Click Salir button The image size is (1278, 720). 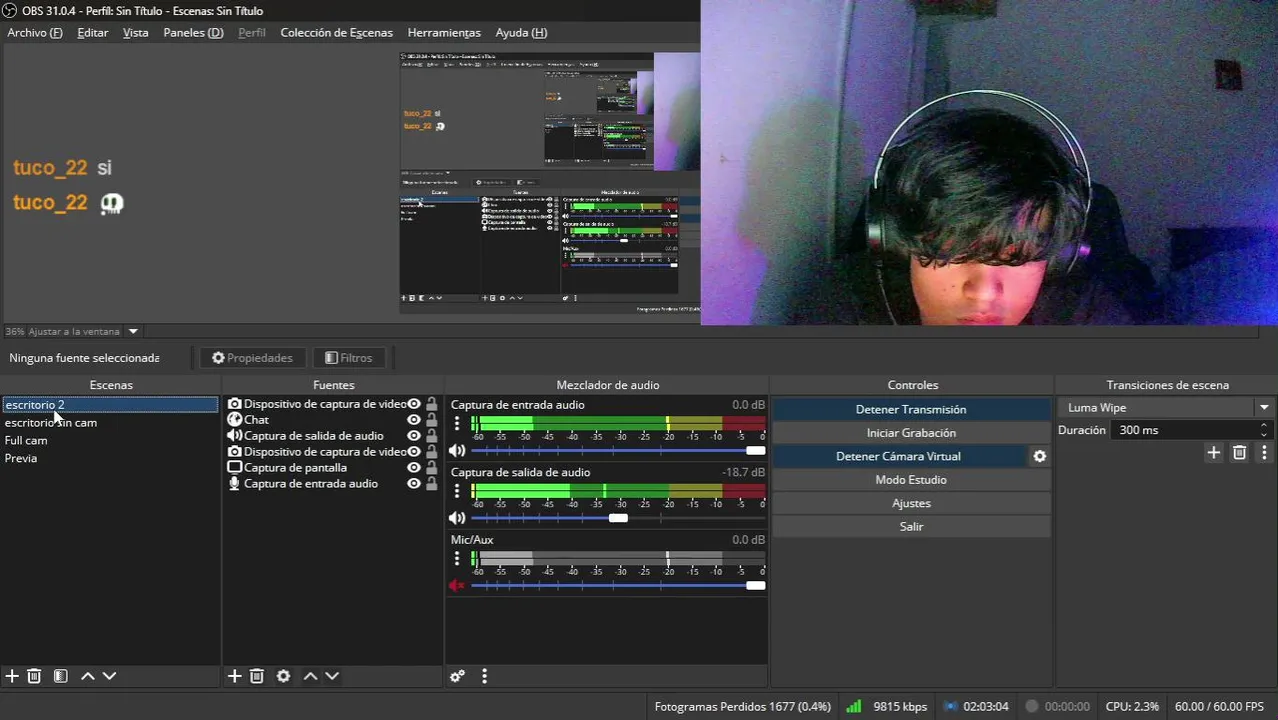click(x=911, y=526)
